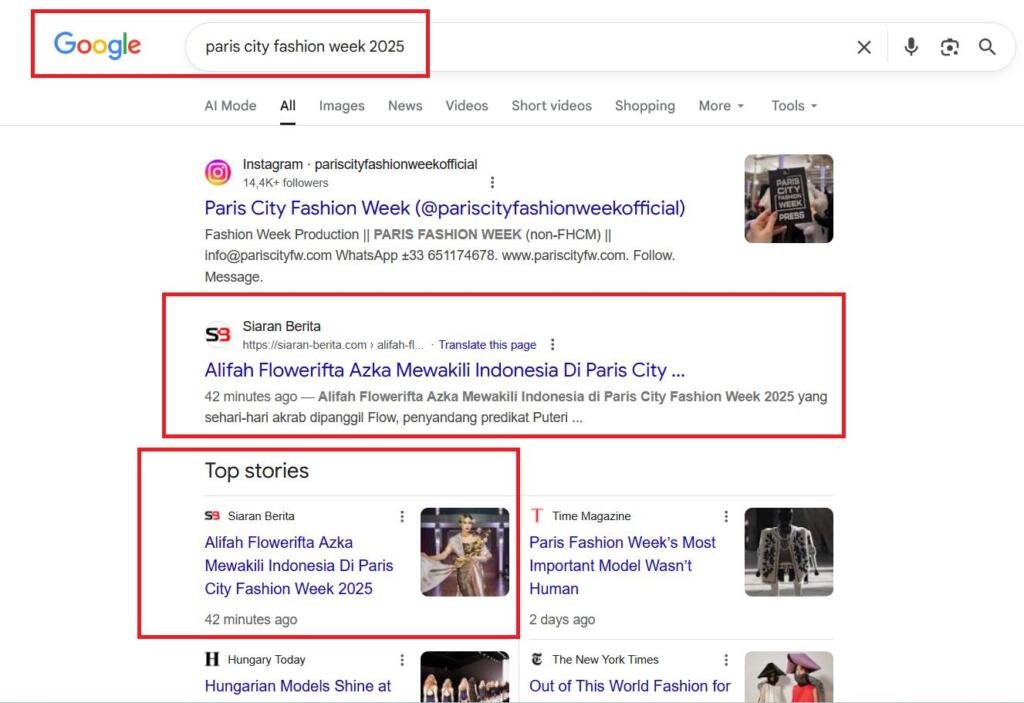Viewport: 1024px width, 703px height.
Task: Expand the More search filters dropdown
Action: click(720, 106)
